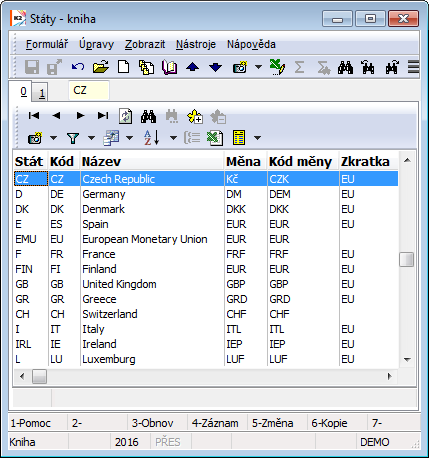This screenshot has height=458, width=429.
Task: Click the 3-Obnov function button
Action: coord(152,423)
